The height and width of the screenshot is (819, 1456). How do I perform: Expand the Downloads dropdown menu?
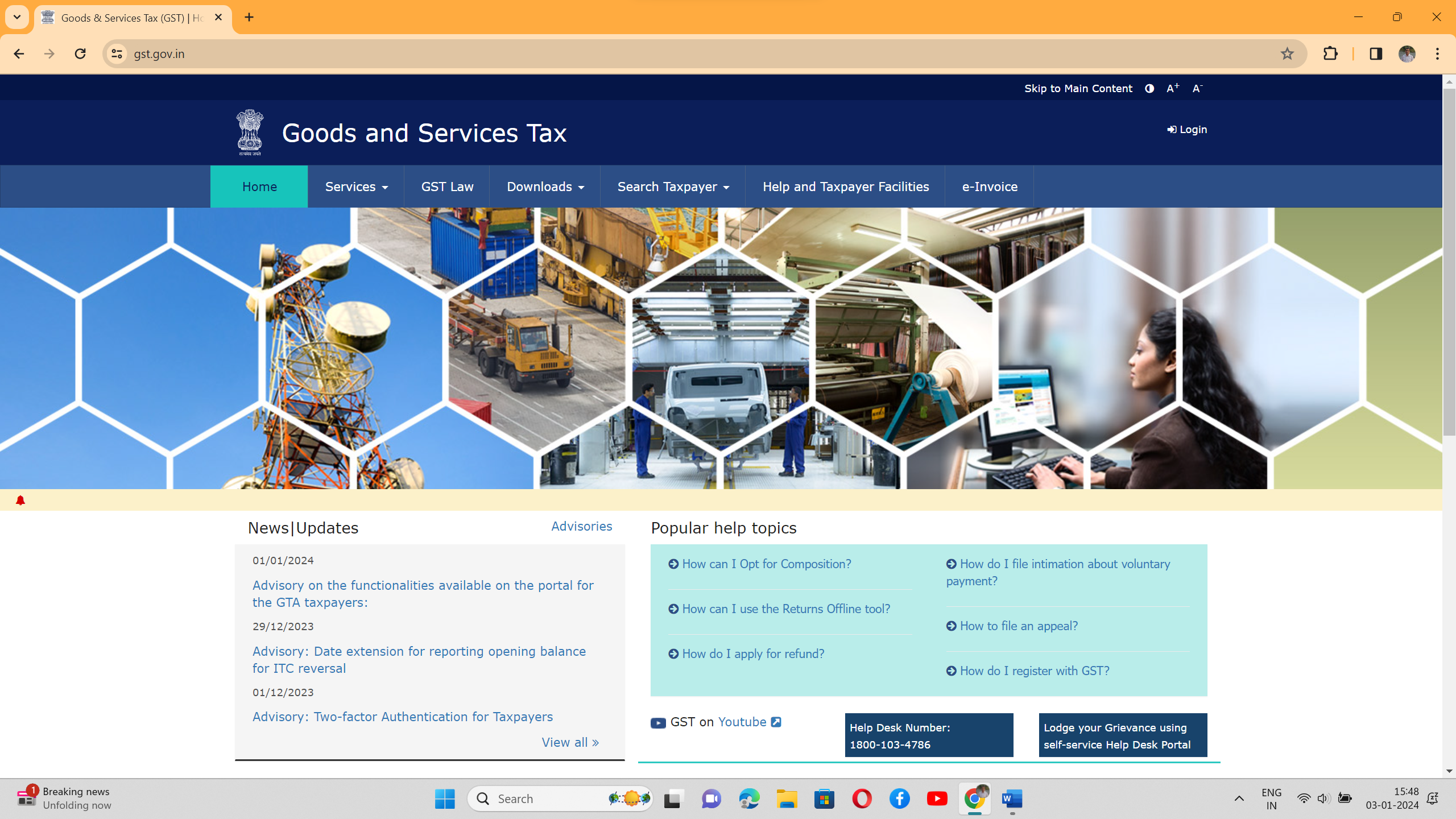(x=545, y=187)
